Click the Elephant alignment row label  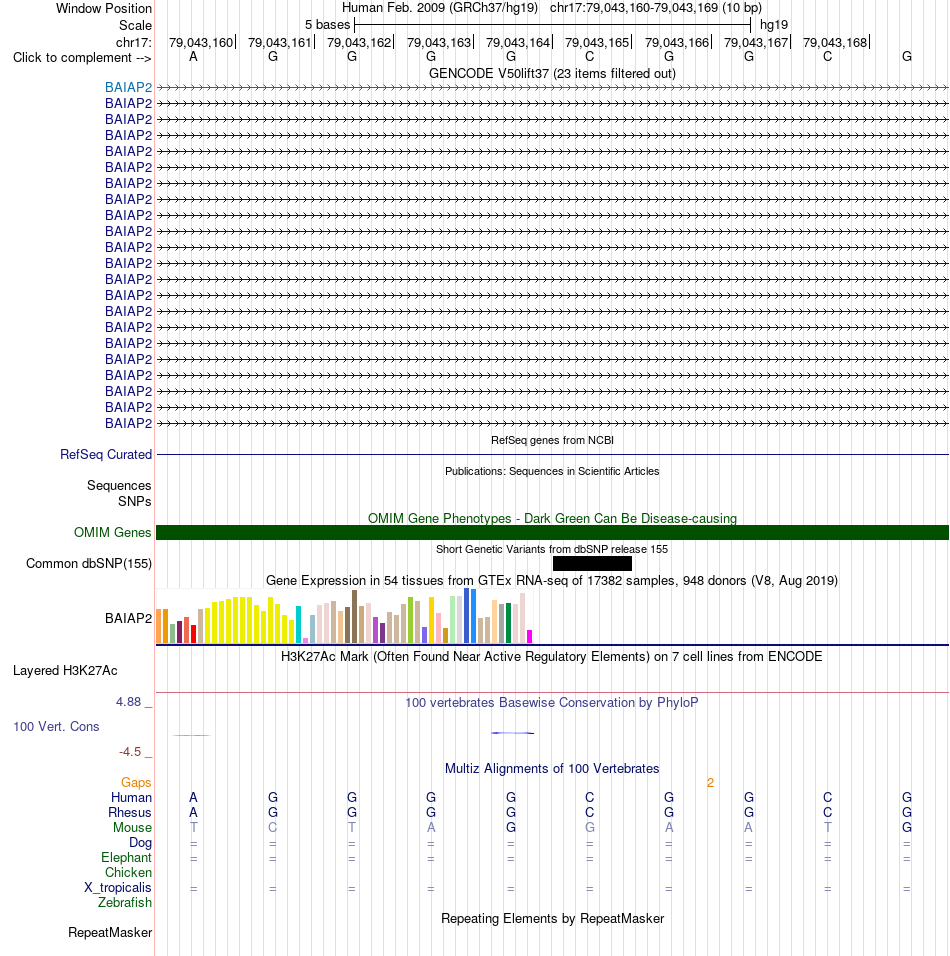(126, 858)
